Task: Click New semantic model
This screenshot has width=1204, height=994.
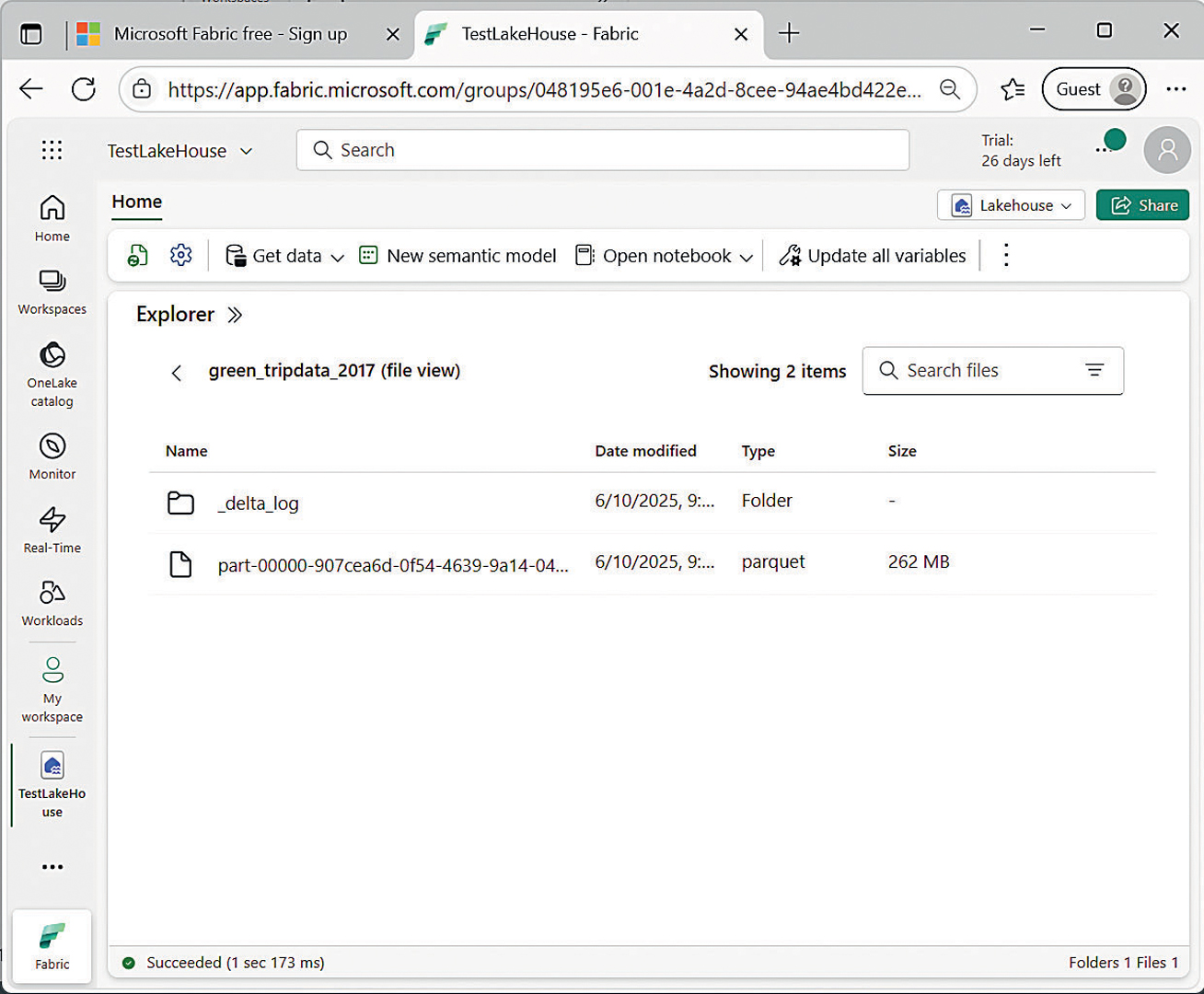Action: [x=457, y=256]
